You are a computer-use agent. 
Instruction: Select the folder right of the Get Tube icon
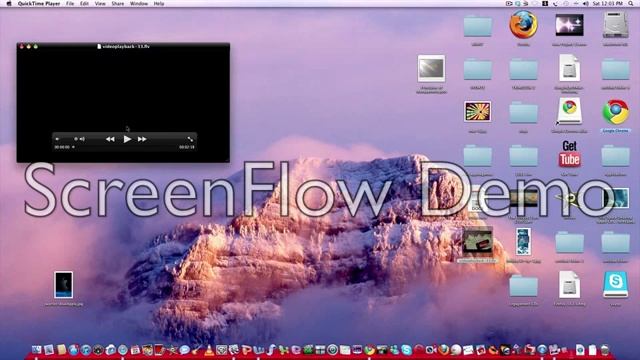616,156
